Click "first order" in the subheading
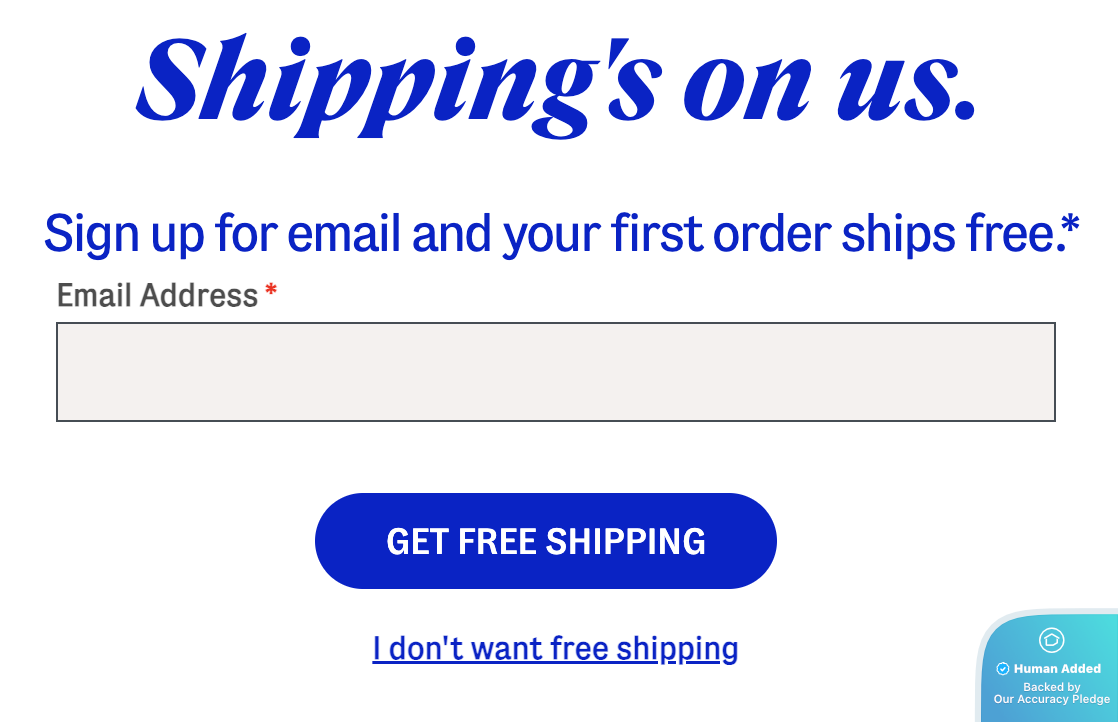 tap(718, 233)
